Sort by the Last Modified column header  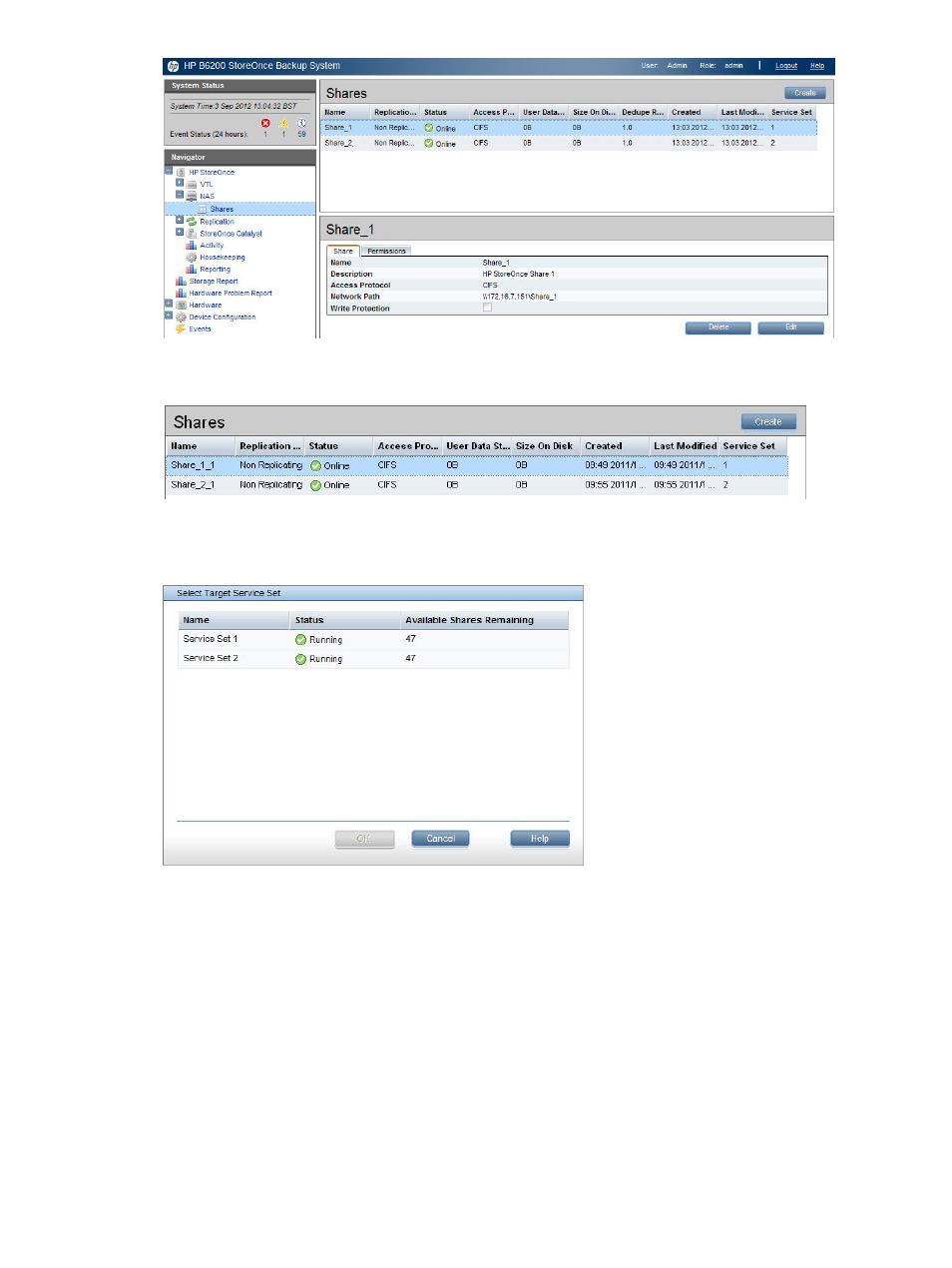click(685, 447)
